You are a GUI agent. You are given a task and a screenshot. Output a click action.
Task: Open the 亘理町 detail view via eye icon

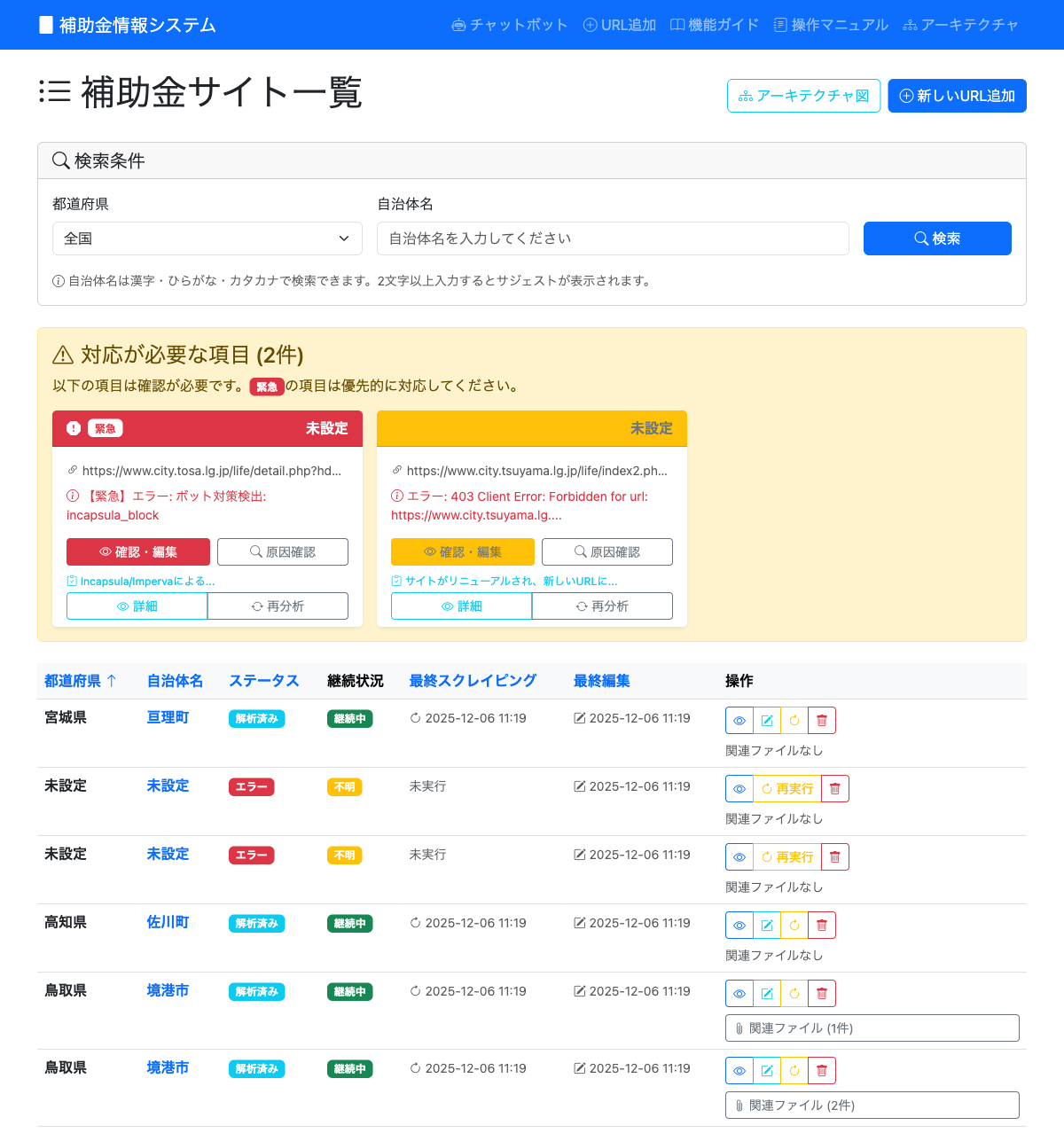739,720
